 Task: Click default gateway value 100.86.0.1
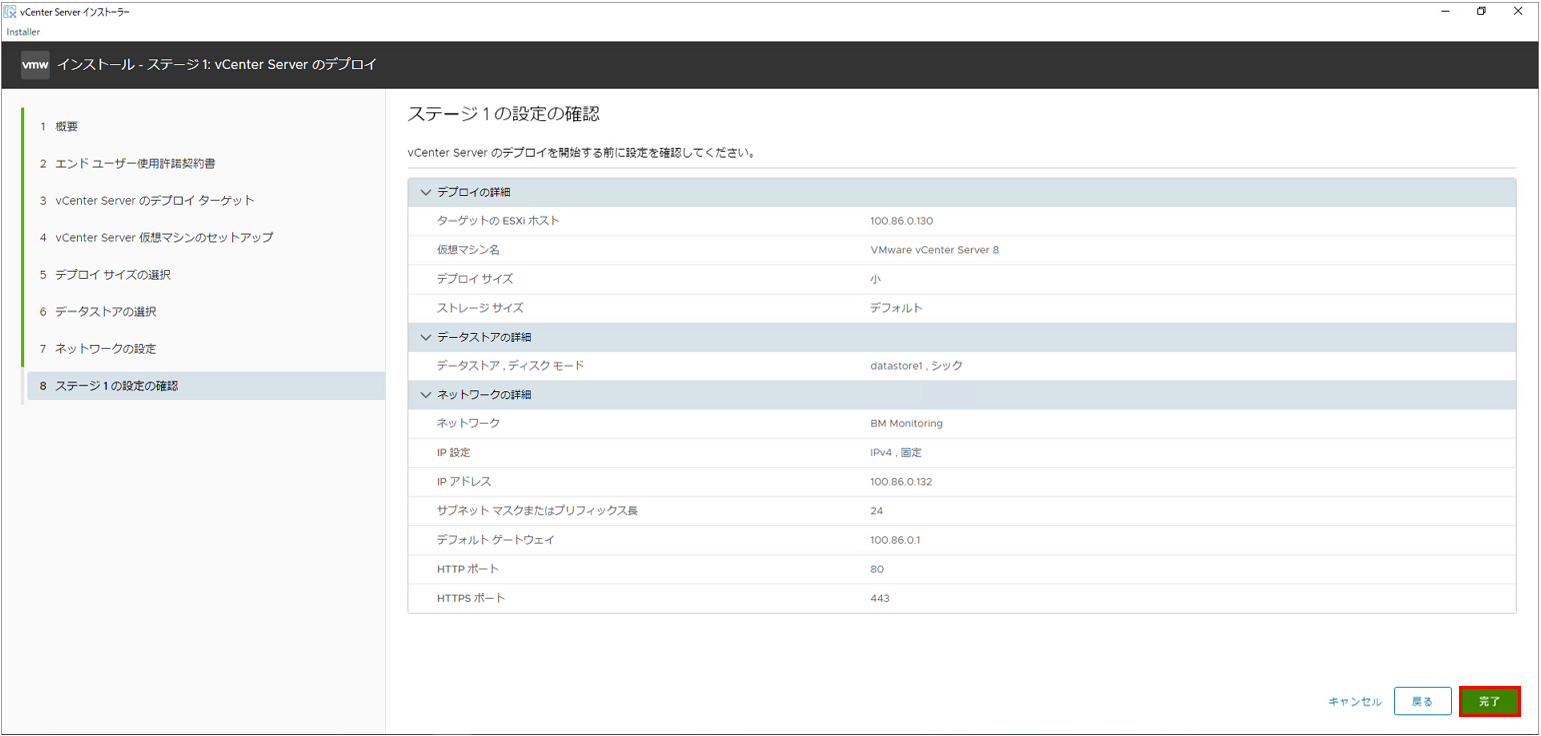pos(895,540)
